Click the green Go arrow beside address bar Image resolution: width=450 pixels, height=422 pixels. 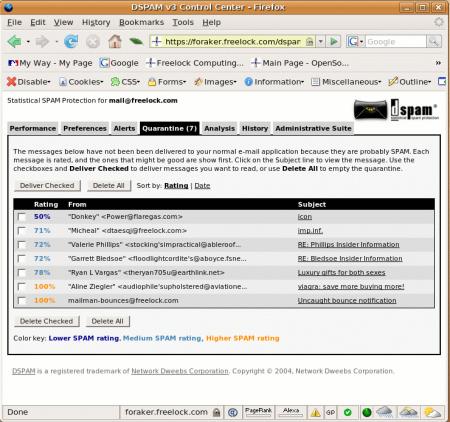pyautogui.click(x=334, y=42)
